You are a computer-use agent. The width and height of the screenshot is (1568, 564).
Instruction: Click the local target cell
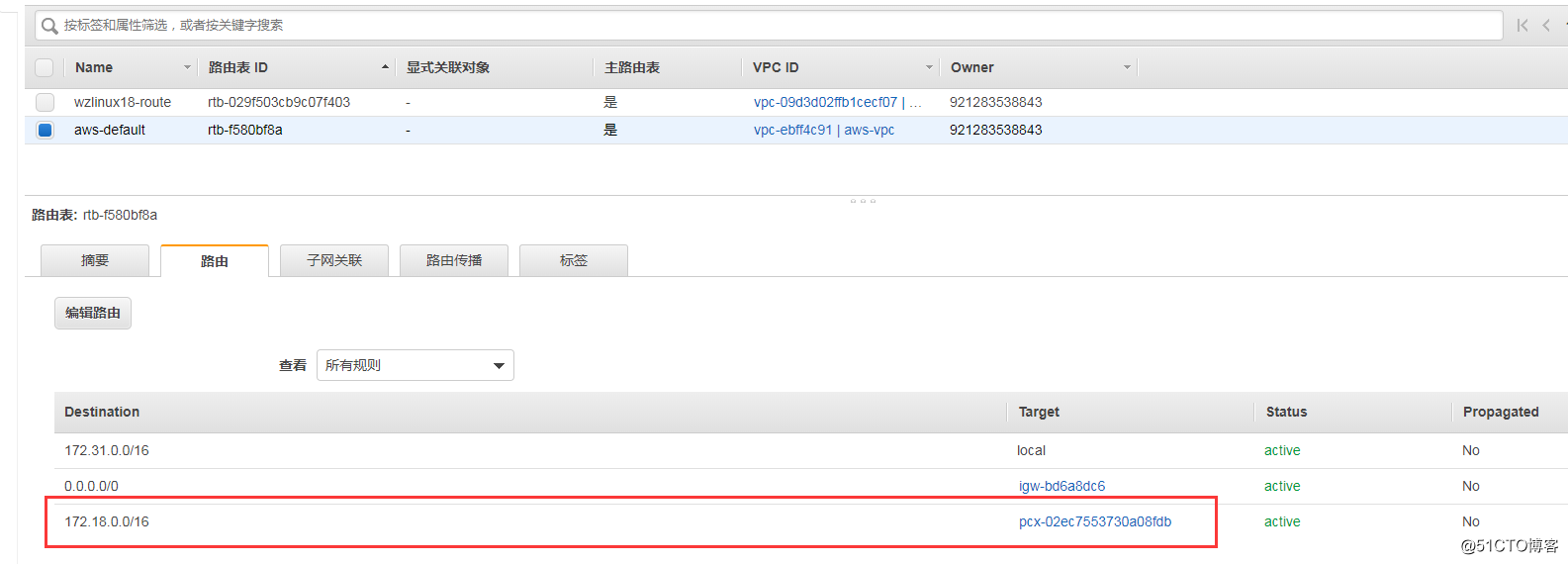pyautogui.click(x=1031, y=450)
